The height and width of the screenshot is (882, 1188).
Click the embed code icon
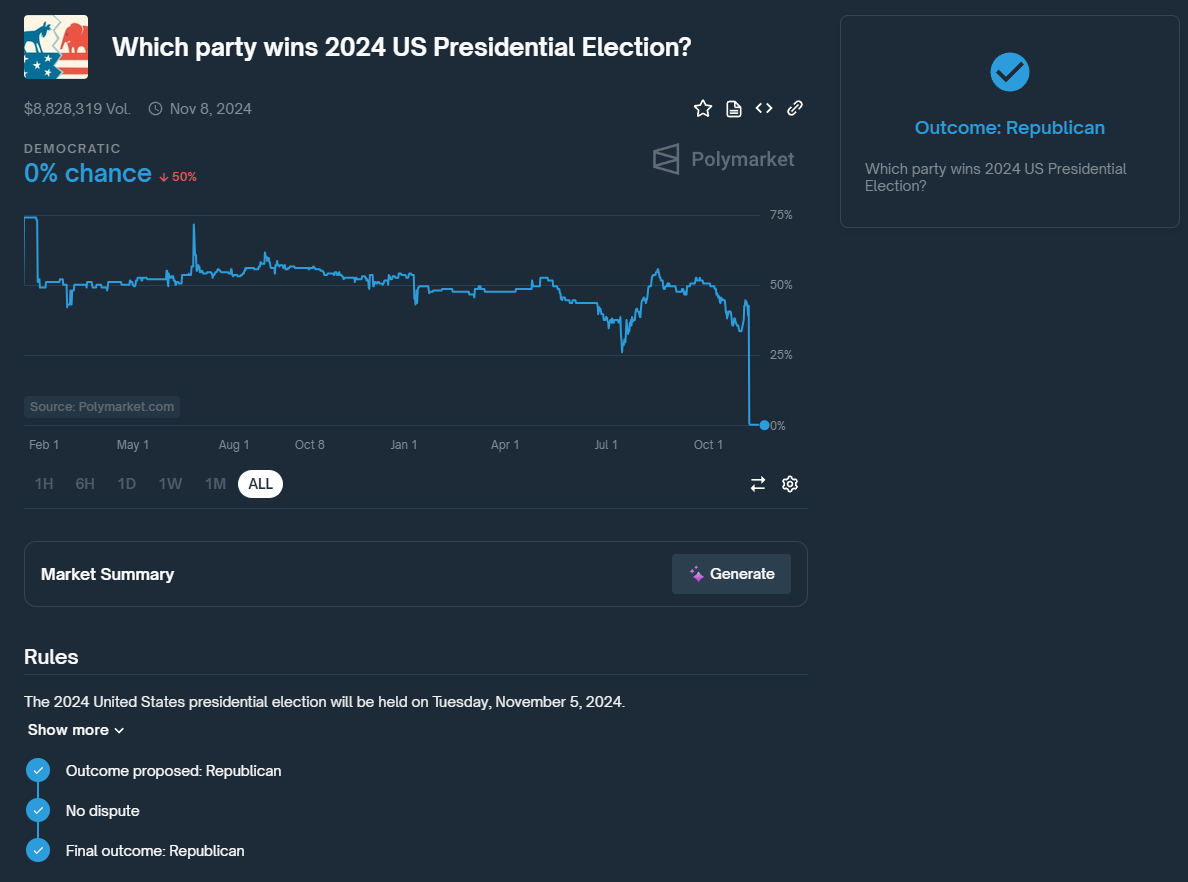tap(764, 108)
